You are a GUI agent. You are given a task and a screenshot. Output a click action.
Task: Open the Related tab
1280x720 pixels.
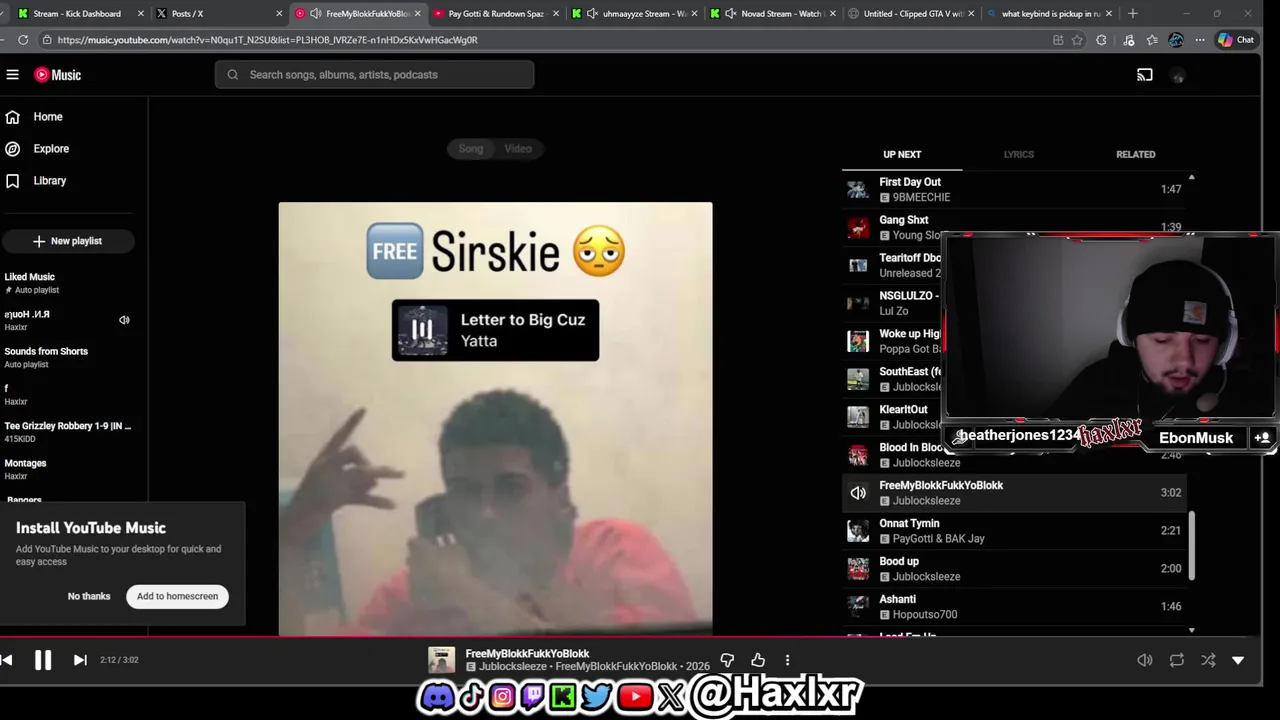tap(1135, 154)
